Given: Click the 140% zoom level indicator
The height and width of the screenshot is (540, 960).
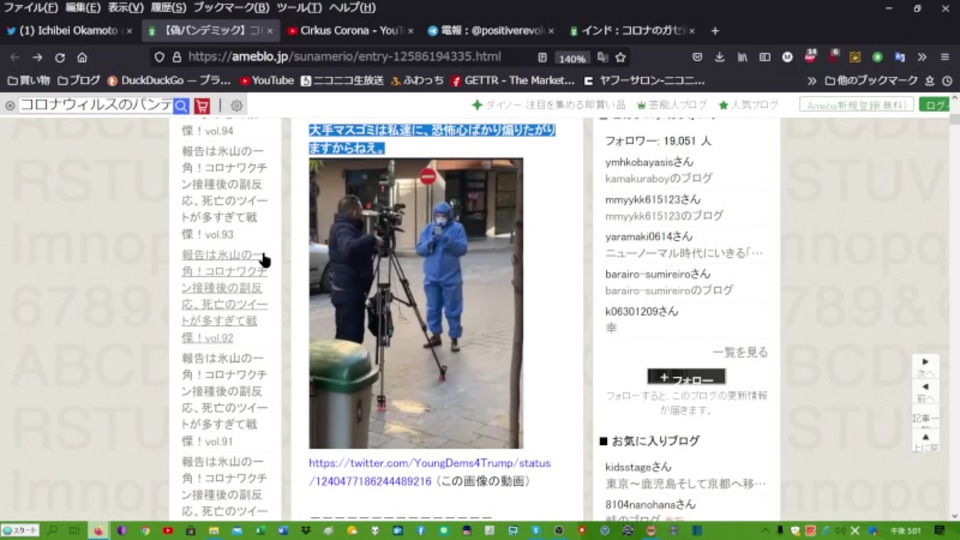Looking at the screenshot, I should (572, 58).
